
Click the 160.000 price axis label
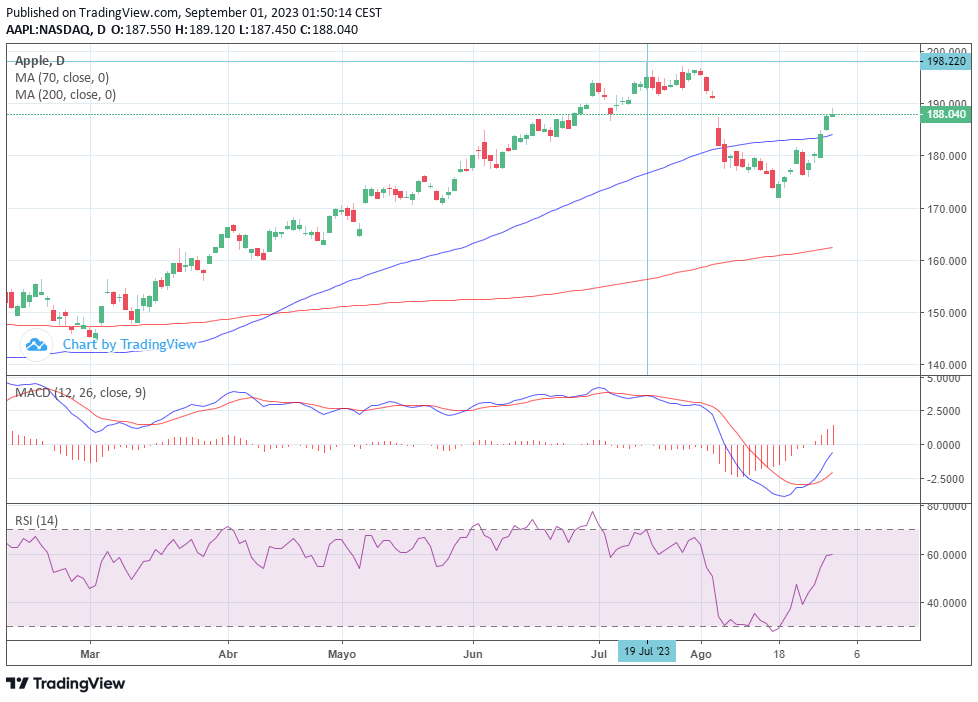coord(947,261)
